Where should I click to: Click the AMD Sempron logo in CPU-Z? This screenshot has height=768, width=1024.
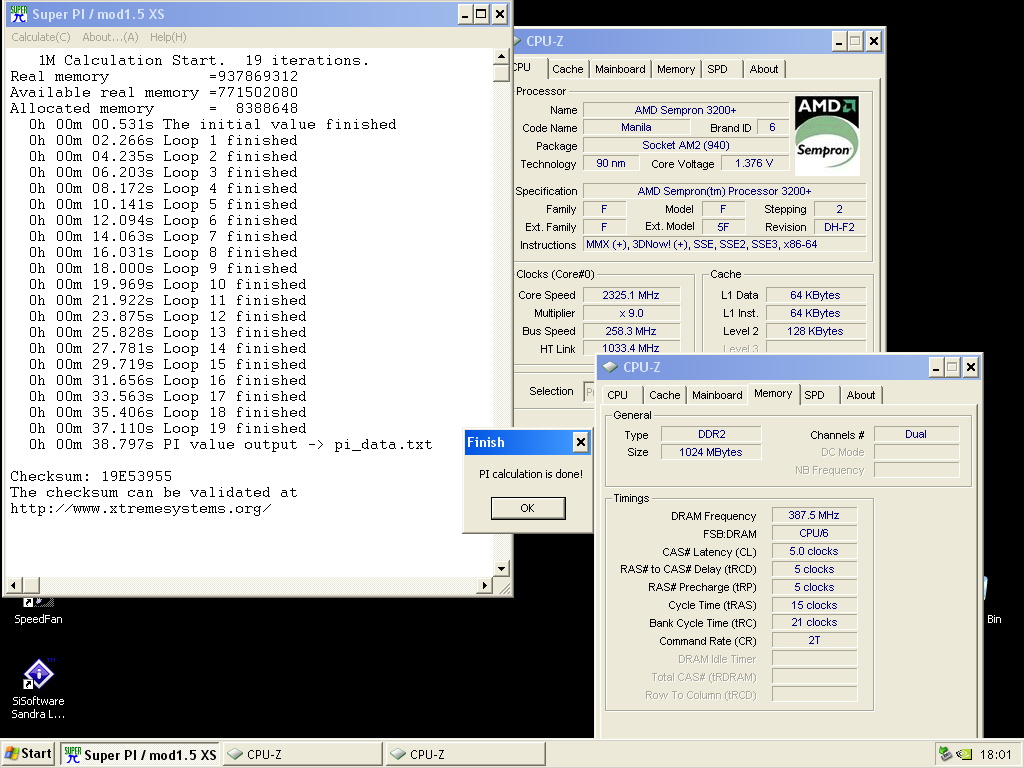coord(827,135)
